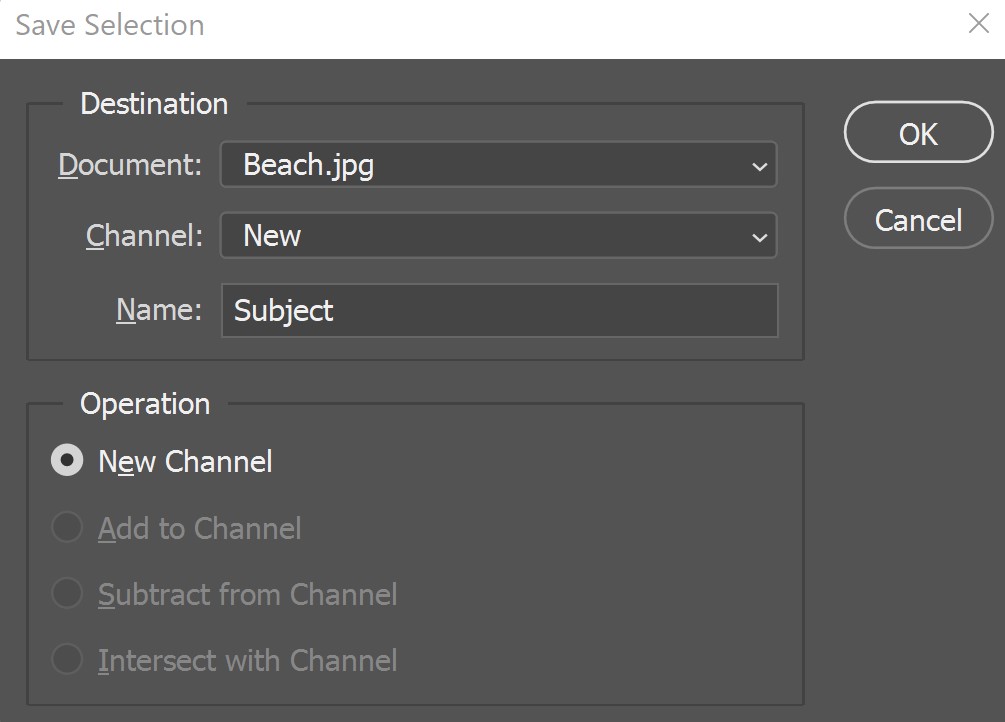The width and height of the screenshot is (1005, 722).
Task: Click OK to save the selection
Action: 918,132
